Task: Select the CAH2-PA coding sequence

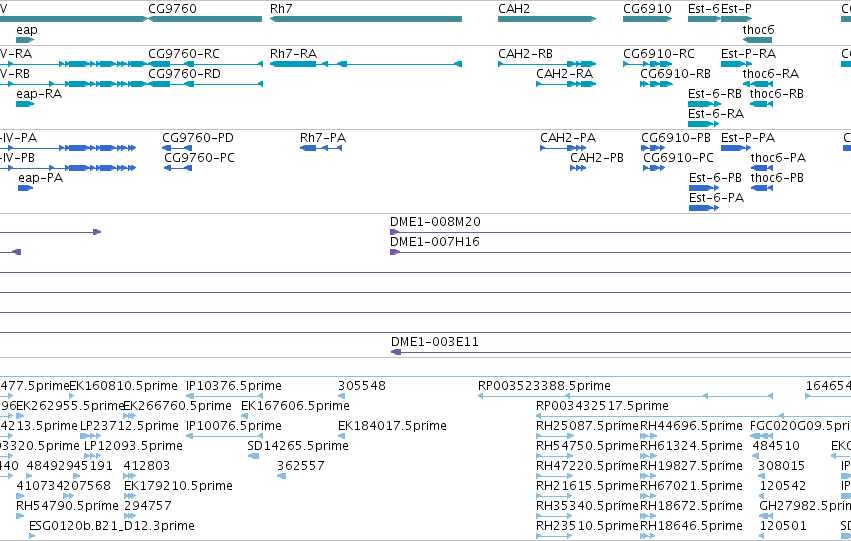Action: tap(563, 148)
